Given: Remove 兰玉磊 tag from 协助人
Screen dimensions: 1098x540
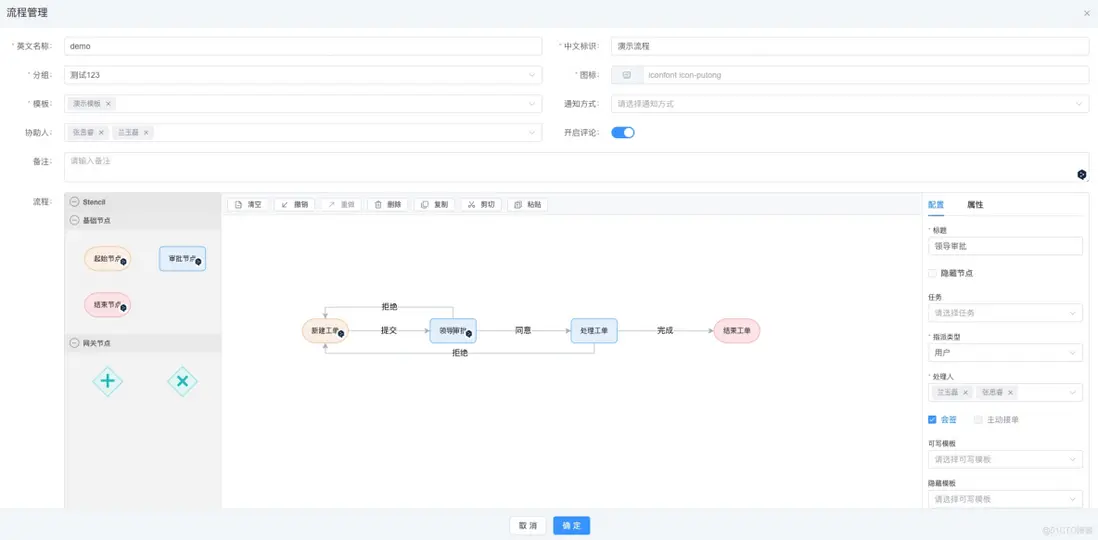Looking at the screenshot, I should pyautogui.click(x=146, y=132).
